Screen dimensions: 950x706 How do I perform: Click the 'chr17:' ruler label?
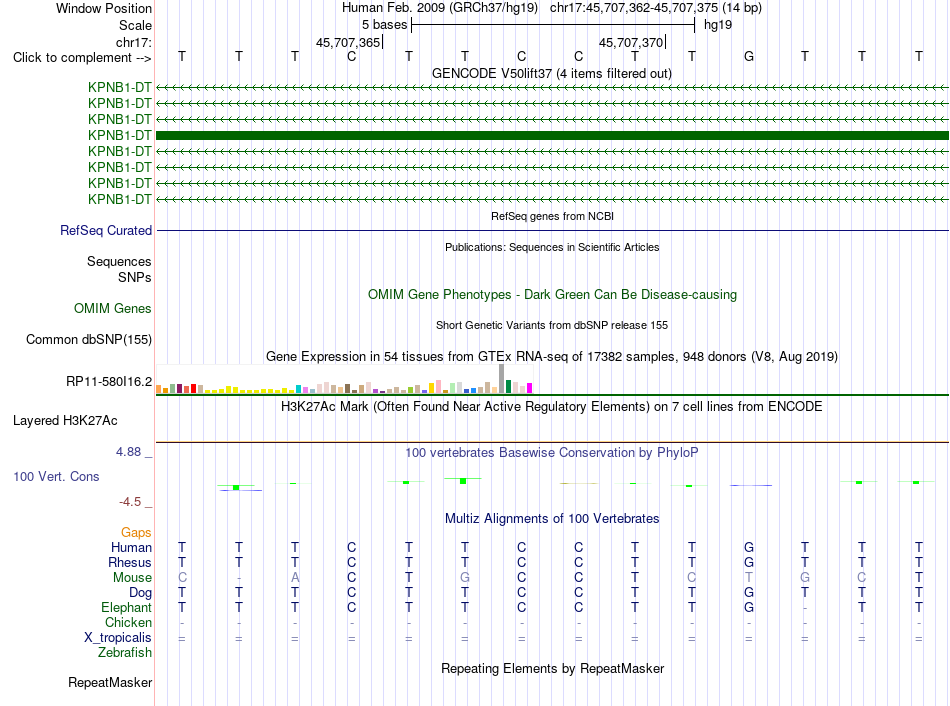coord(134,42)
